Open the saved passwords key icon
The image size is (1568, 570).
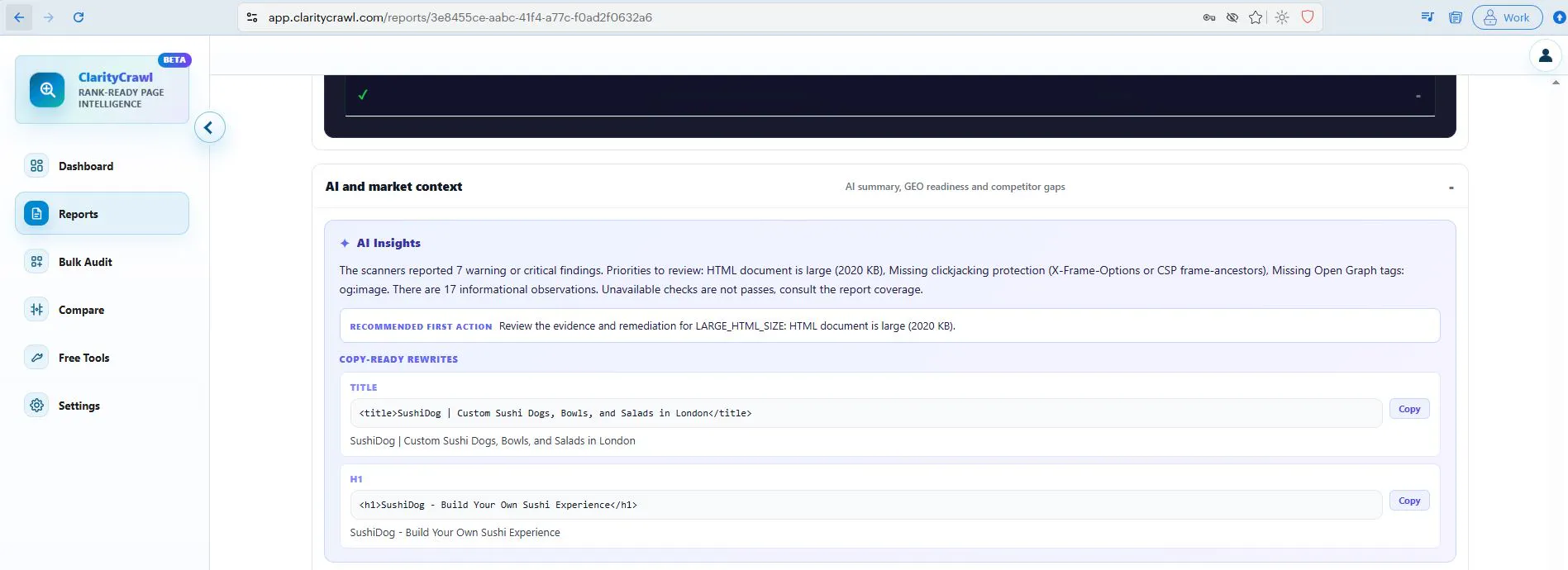[1209, 17]
